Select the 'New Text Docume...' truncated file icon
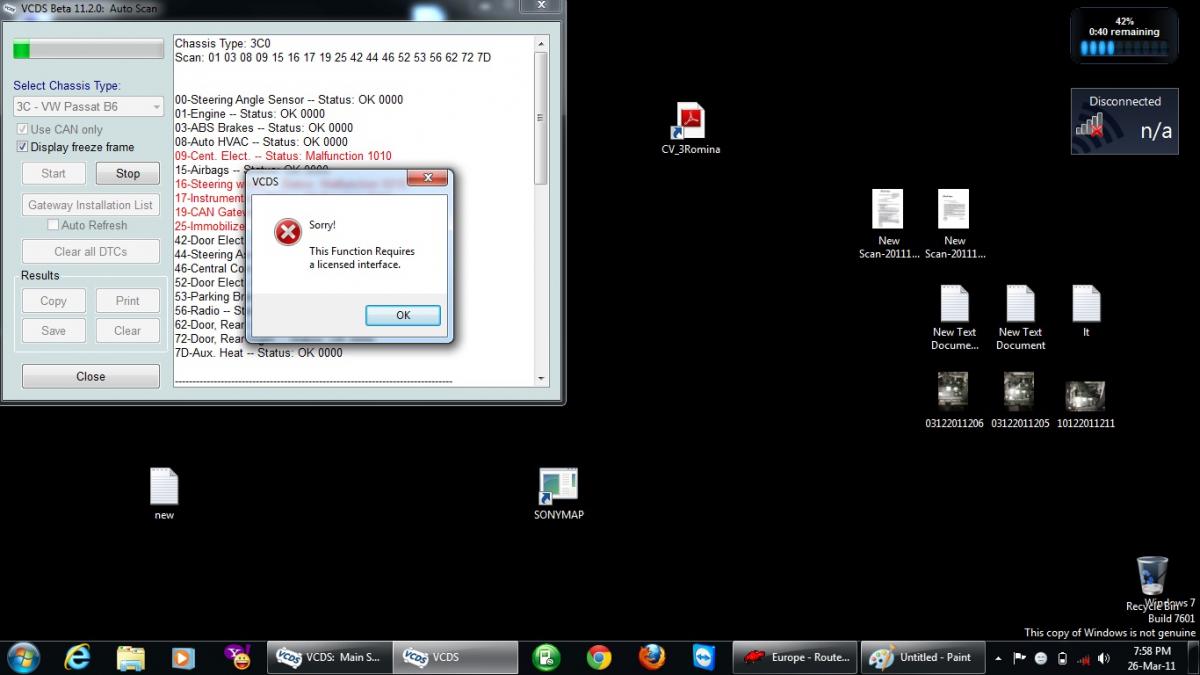Screen dimensions: 1200x675 point(955,318)
